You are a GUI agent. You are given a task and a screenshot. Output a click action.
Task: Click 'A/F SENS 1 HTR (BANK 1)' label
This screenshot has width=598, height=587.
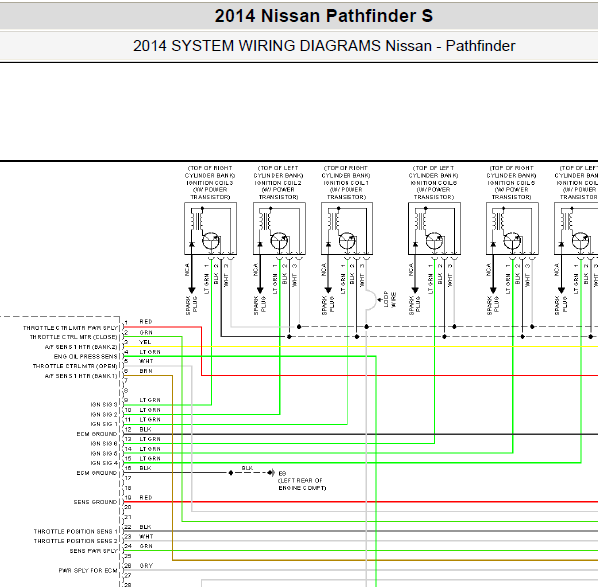tap(81, 376)
